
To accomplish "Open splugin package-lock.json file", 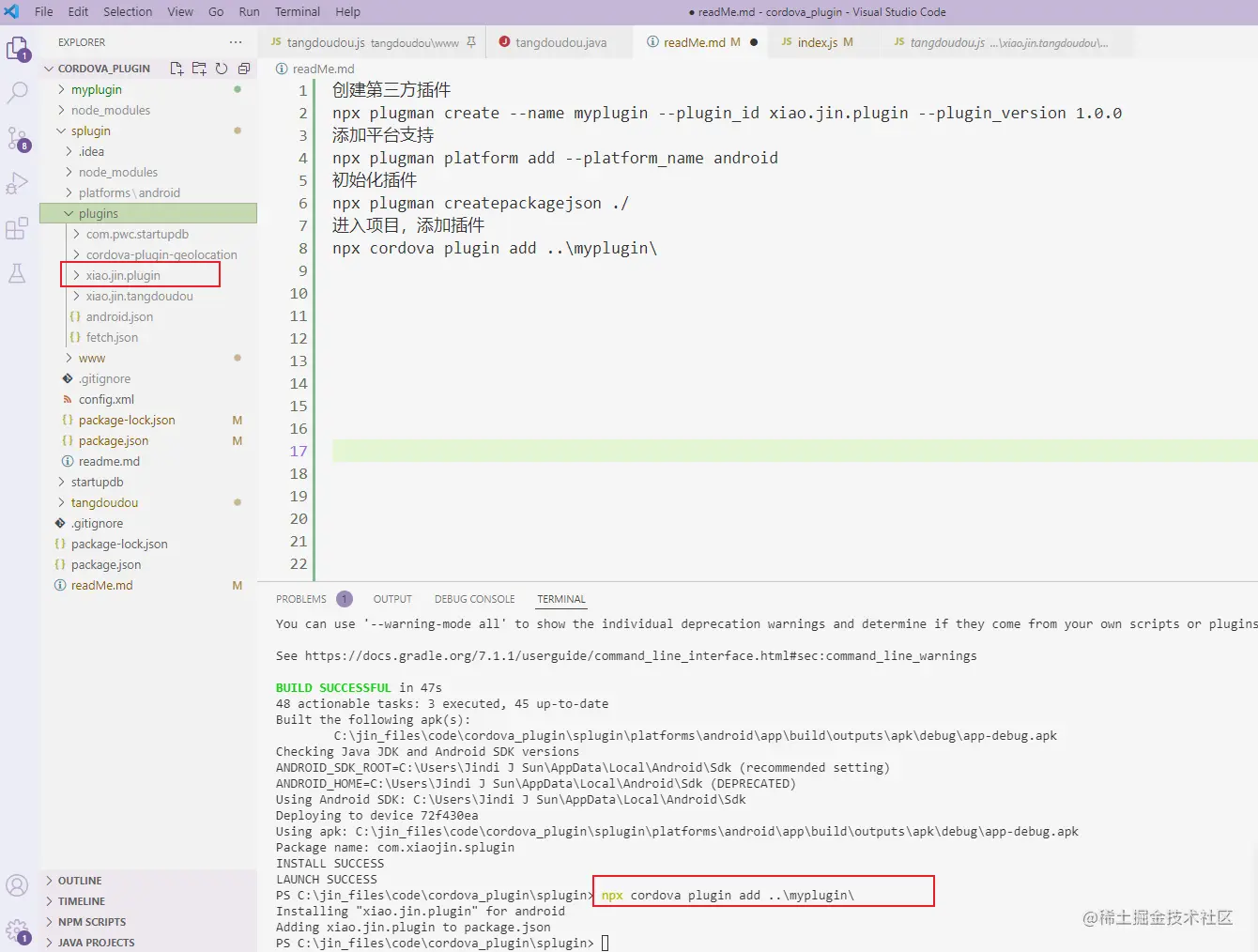I will pos(148,420).
